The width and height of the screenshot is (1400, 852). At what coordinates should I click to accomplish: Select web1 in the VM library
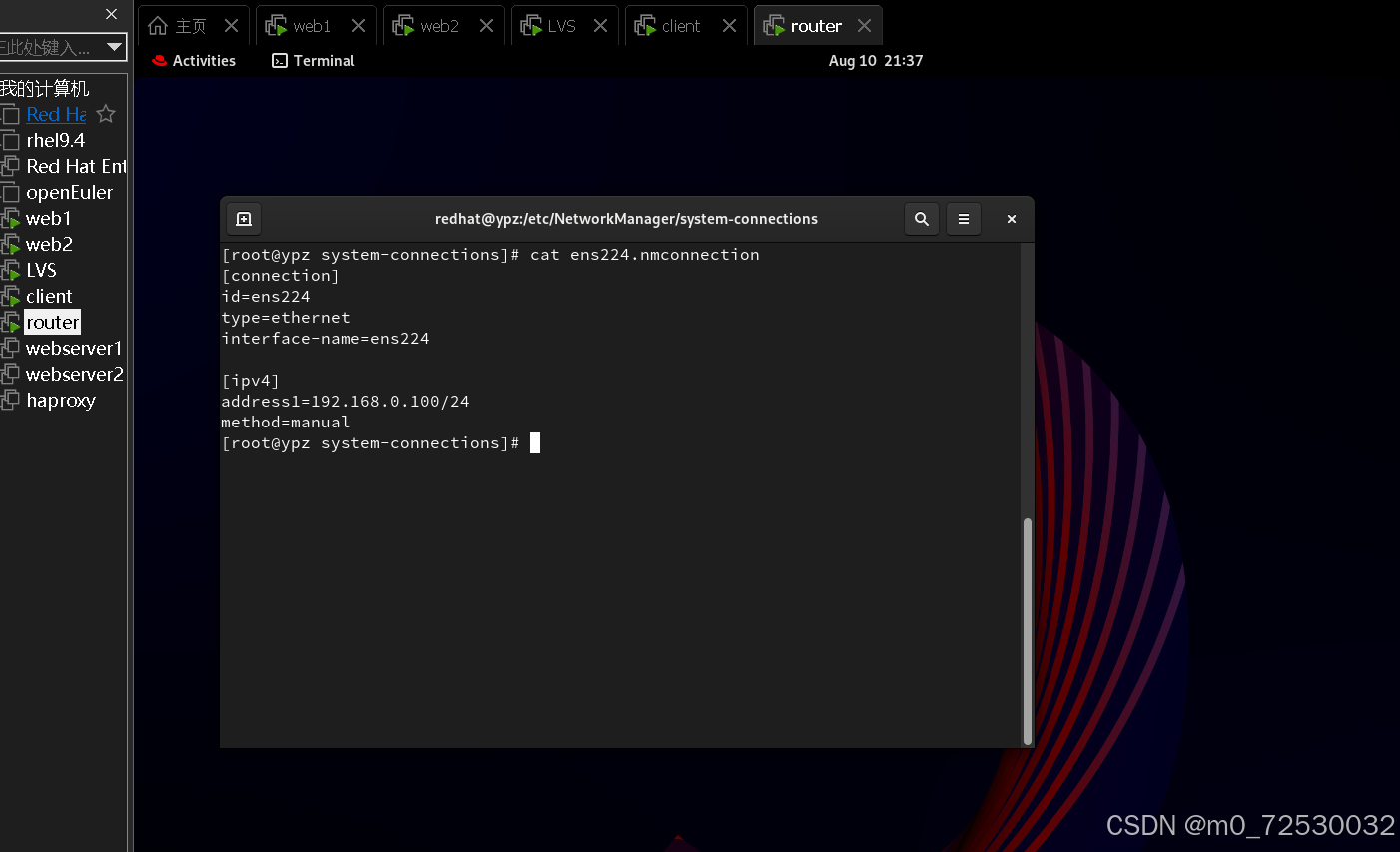coord(48,218)
